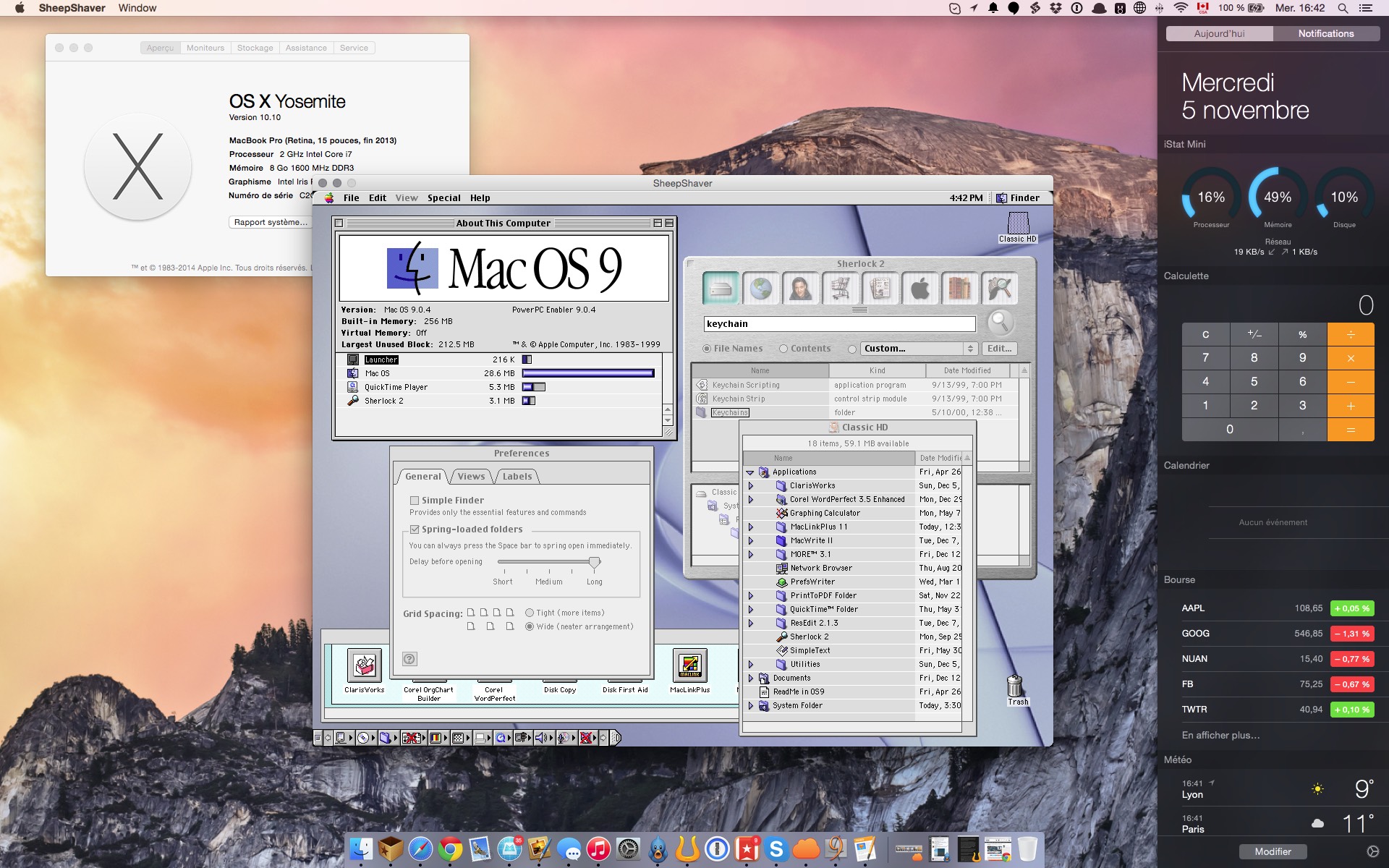Image resolution: width=1389 pixels, height=868 pixels.
Task: Expand the Utilities folder in Classic HD
Action: [751, 664]
